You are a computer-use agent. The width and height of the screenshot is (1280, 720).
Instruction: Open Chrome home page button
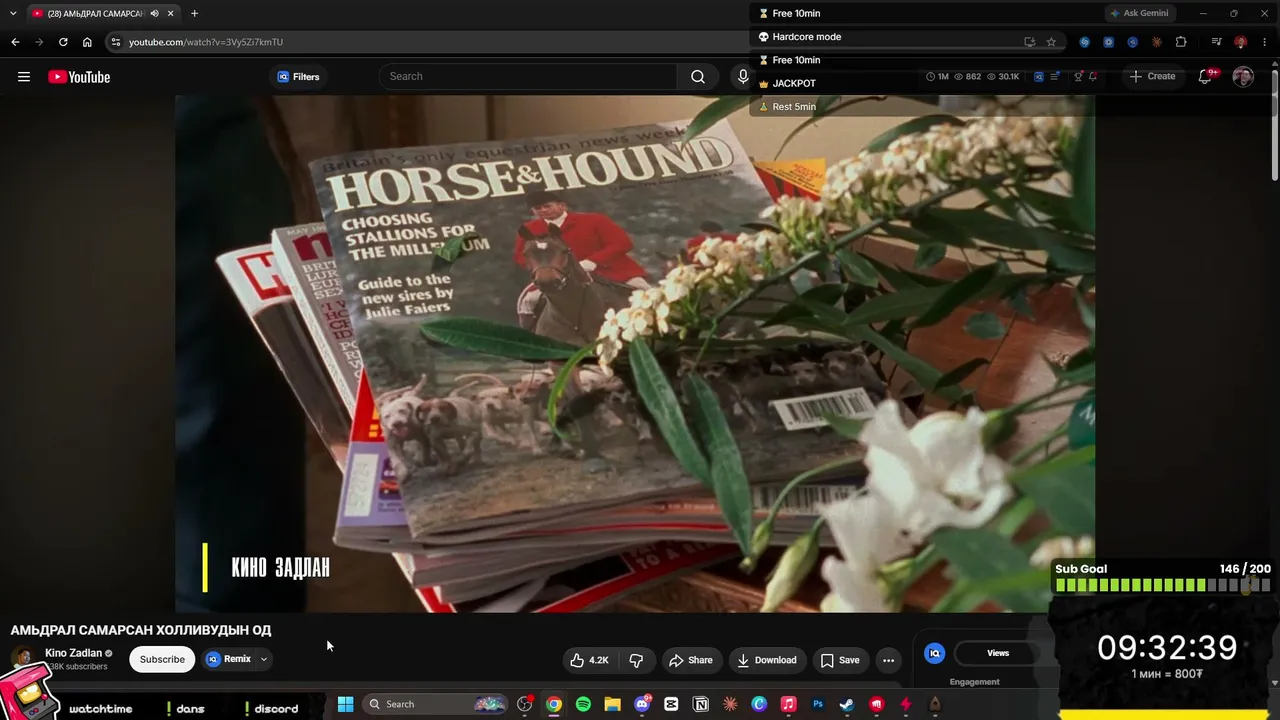87,42
